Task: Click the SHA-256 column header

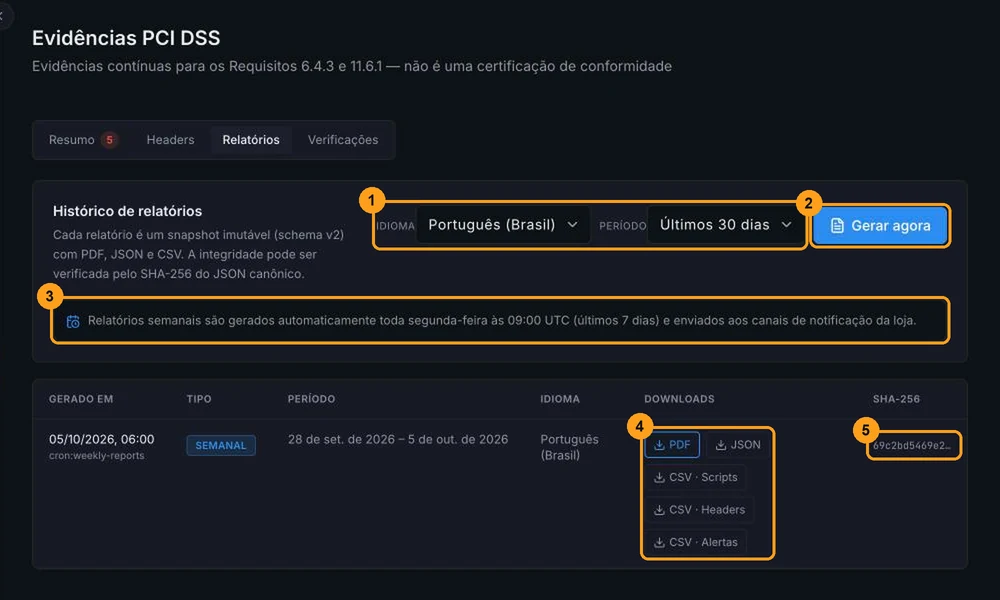Action: tap(896, 399)
